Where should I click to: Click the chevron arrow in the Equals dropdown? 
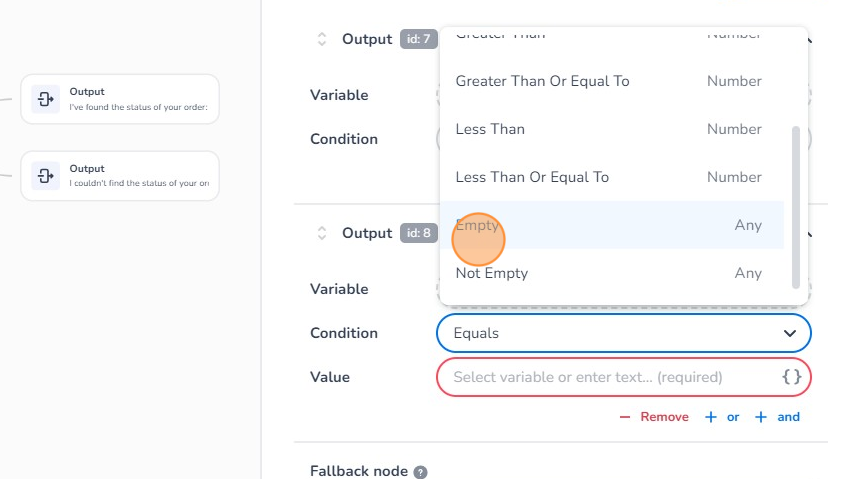[789, 333]
